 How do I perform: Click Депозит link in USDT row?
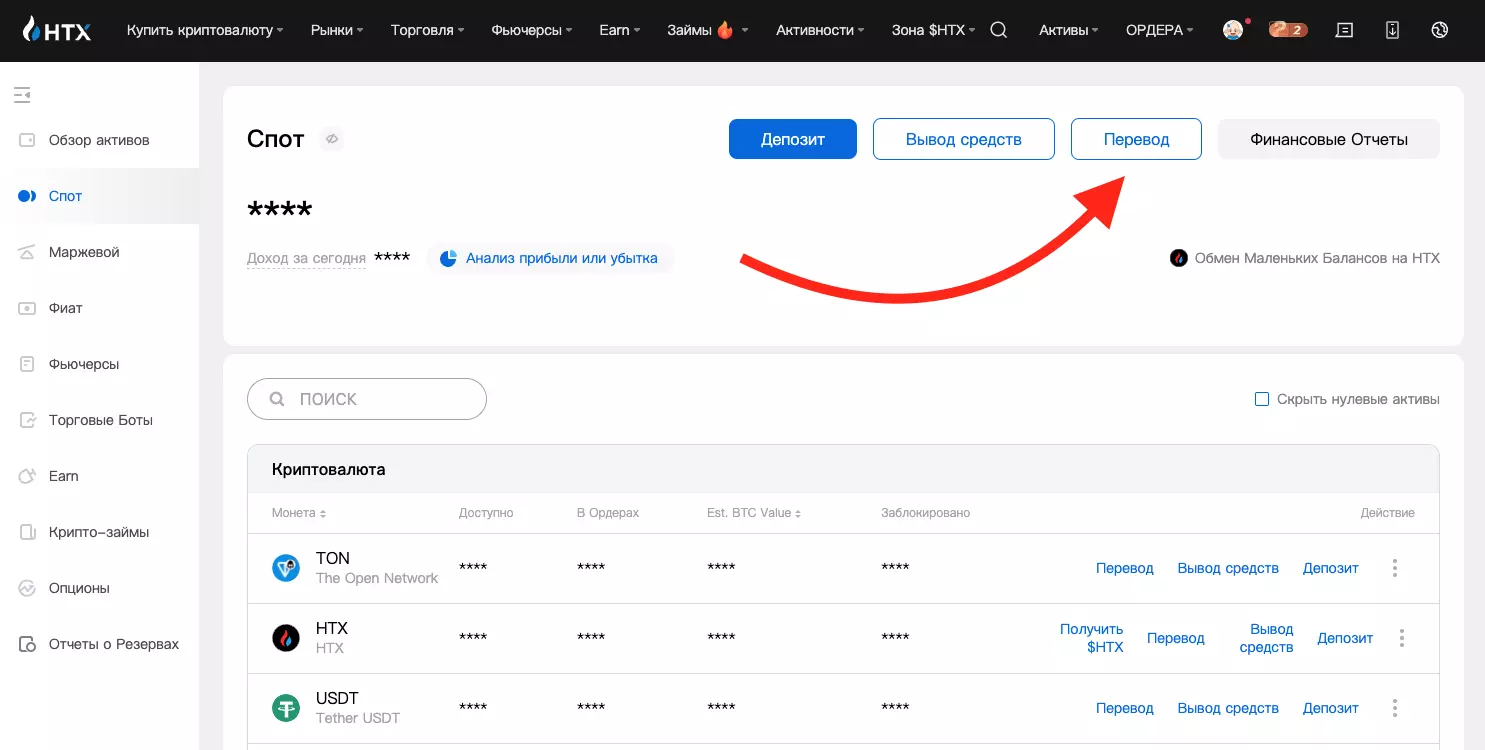tap(1331, 708)
